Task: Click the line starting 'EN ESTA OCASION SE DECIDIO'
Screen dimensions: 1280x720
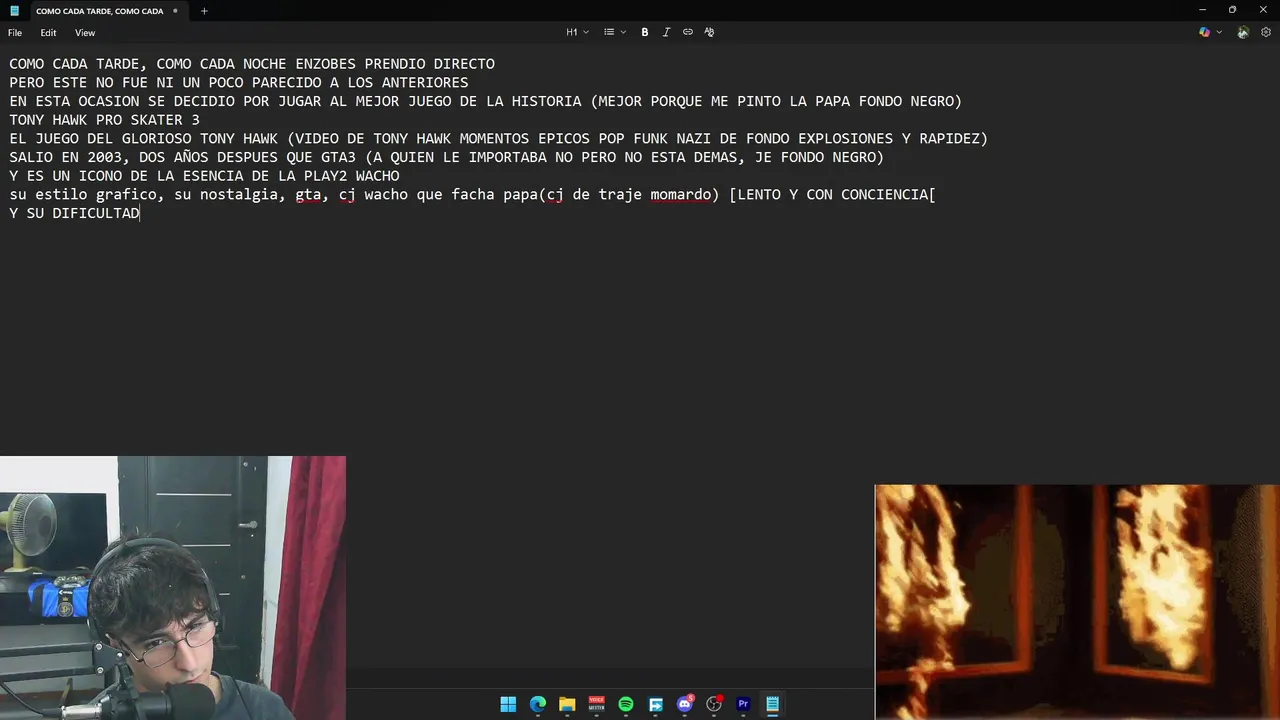Action: pyautogui.click(x=486, y=102)
